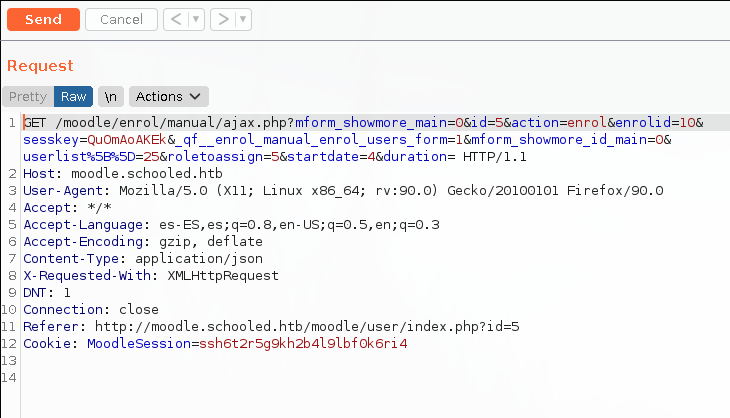Expand the Actions dropdown menu
This screenshot has height=418, width=730.
click(168, 97)
